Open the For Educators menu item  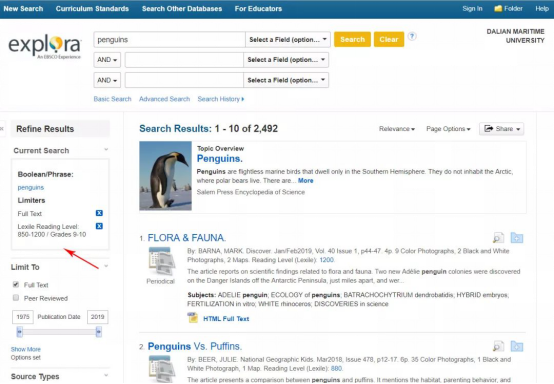tap(258, 8)
